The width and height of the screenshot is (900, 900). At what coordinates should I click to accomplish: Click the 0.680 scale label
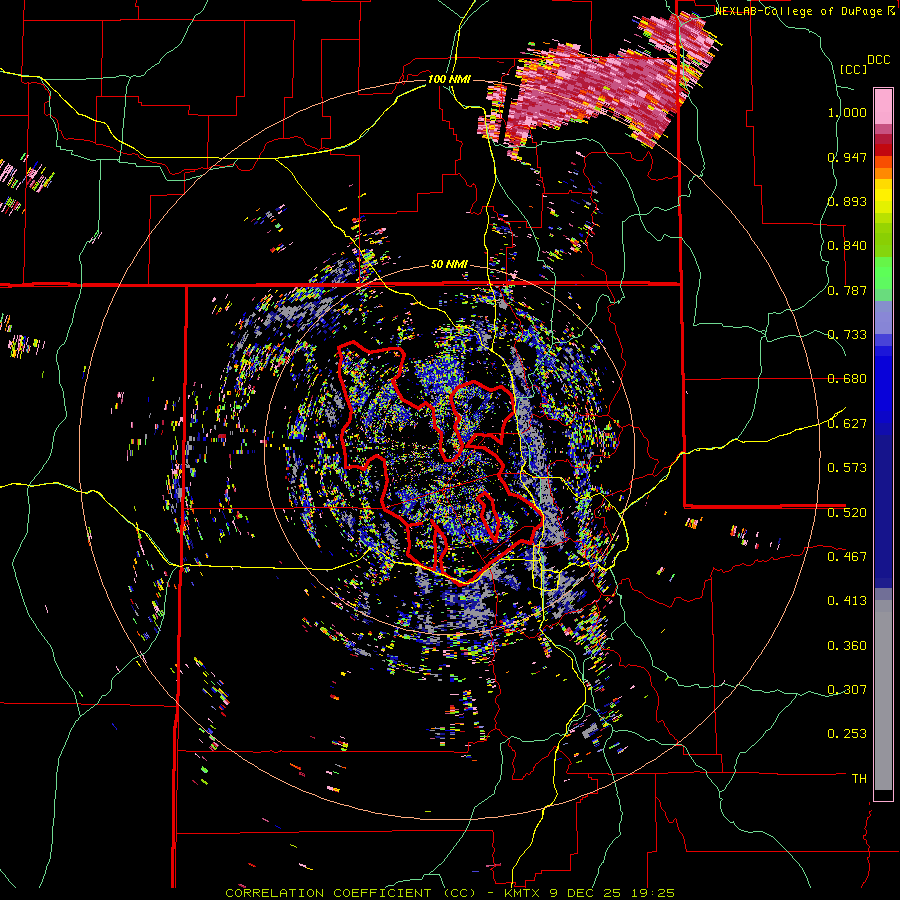(847, 379)
